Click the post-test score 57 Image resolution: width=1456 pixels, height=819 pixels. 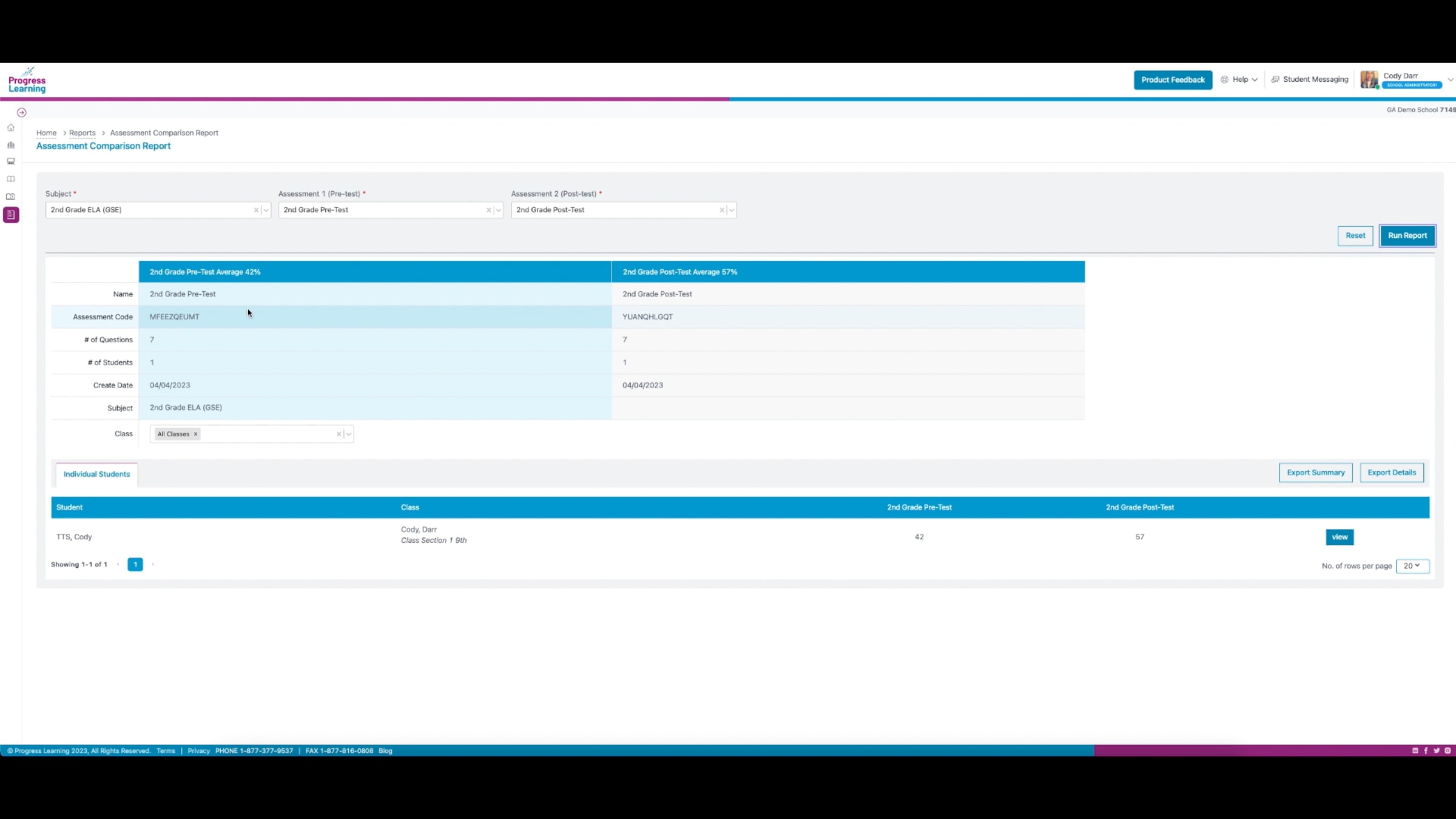(x=1139, y=537)
